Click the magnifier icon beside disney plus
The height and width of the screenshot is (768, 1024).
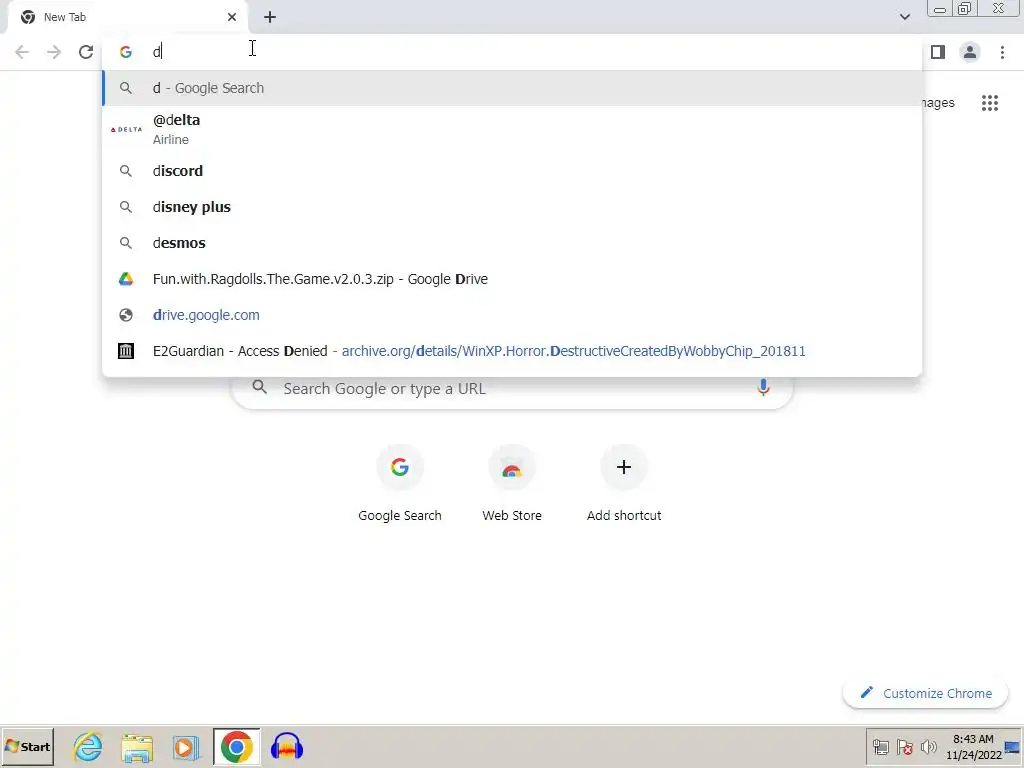coord(125,206)
